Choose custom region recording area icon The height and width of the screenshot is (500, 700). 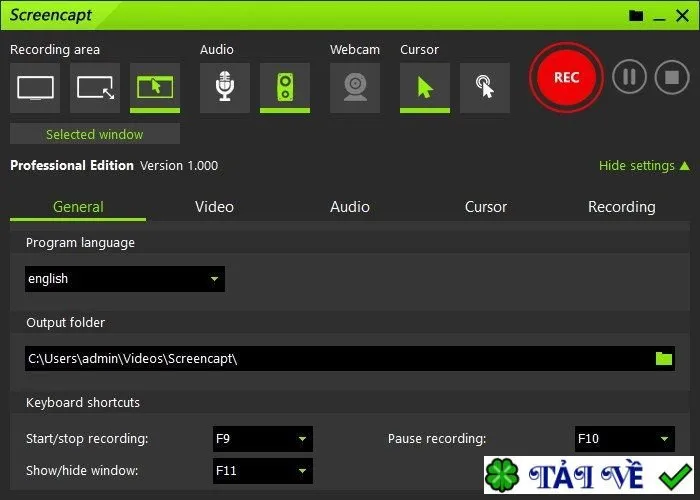(95, 88)
